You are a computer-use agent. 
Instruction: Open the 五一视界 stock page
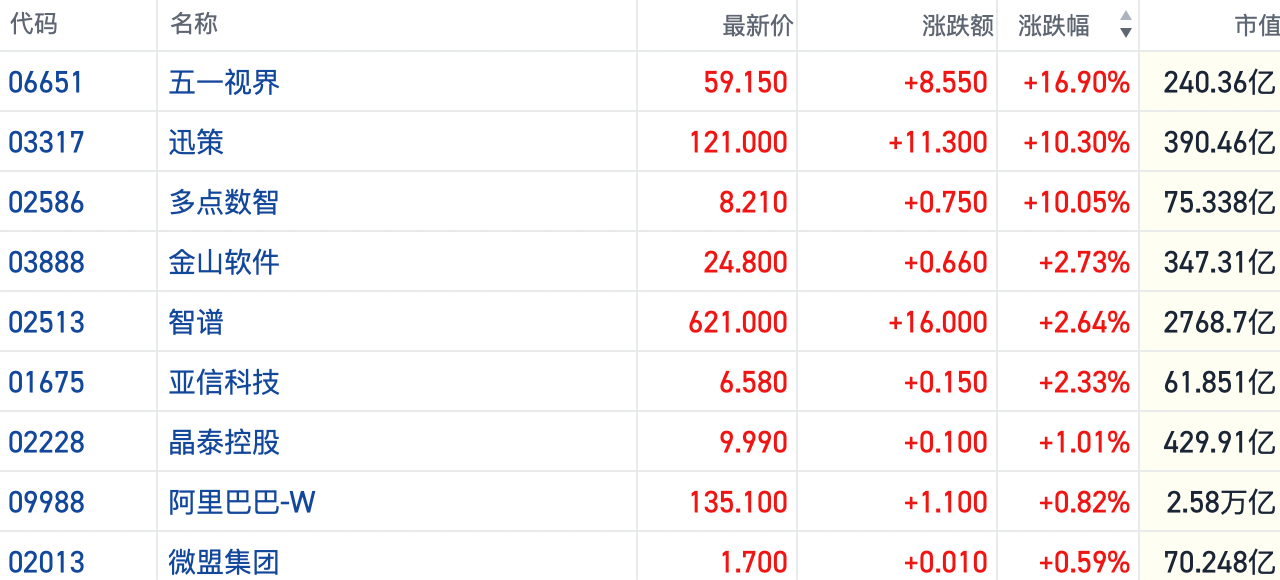click(x=224, y=82)
